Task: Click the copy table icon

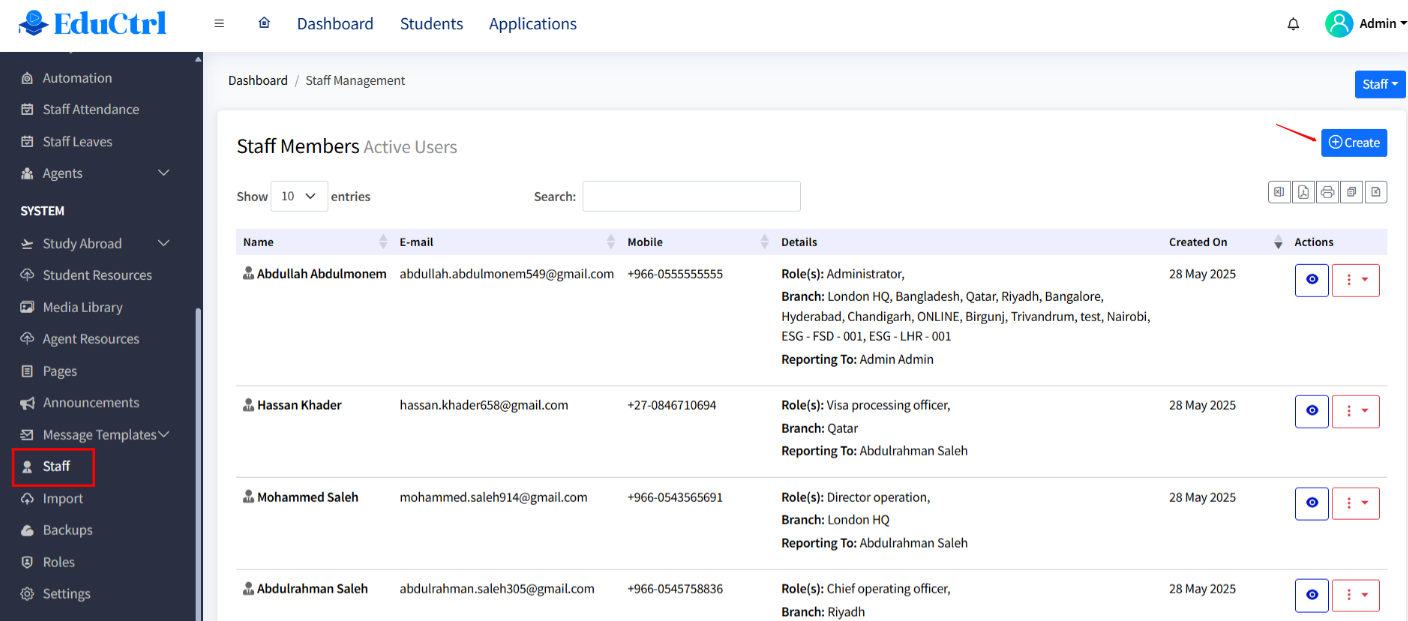Action: click(x=1352, y=192)
